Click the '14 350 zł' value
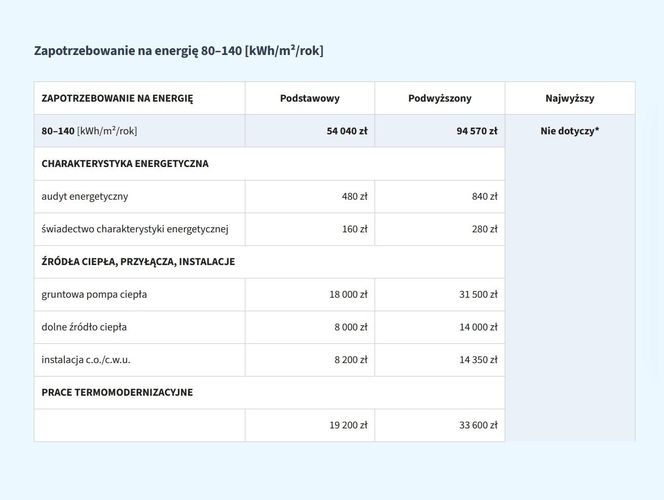The image size is (664, 500). click(478, 360)
